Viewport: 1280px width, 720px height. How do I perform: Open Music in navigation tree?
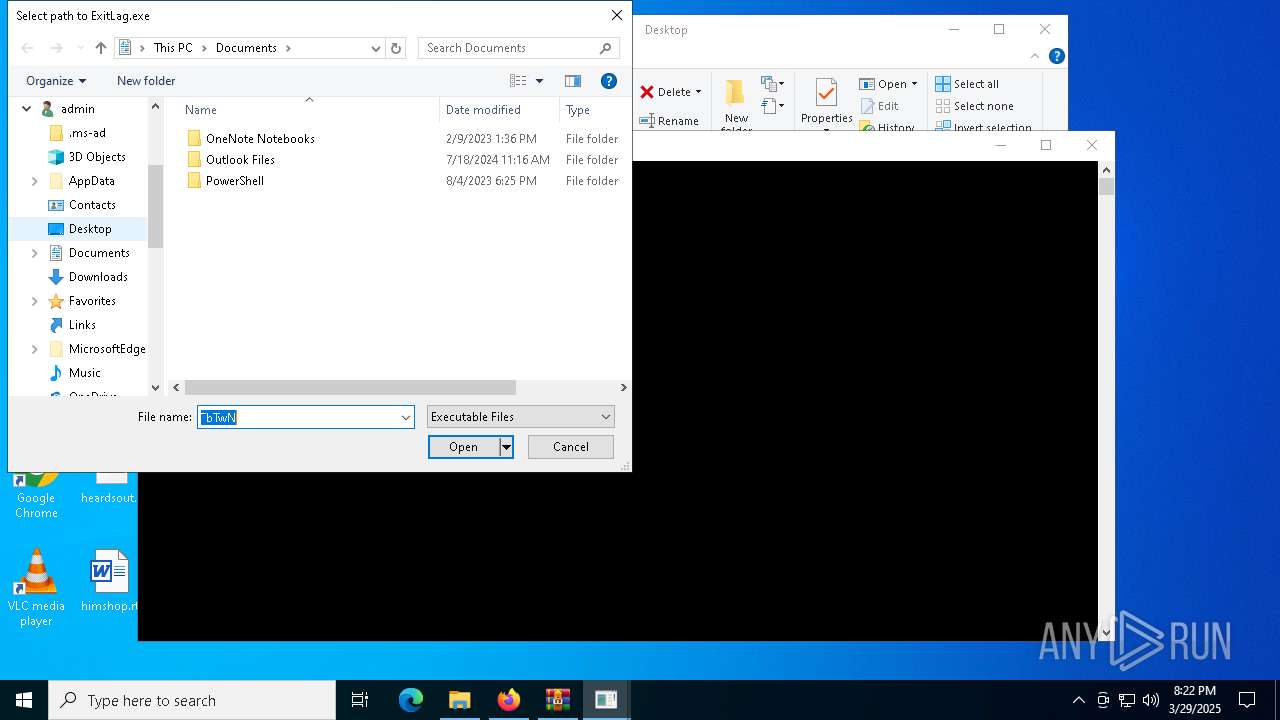[x=85, y=373]
